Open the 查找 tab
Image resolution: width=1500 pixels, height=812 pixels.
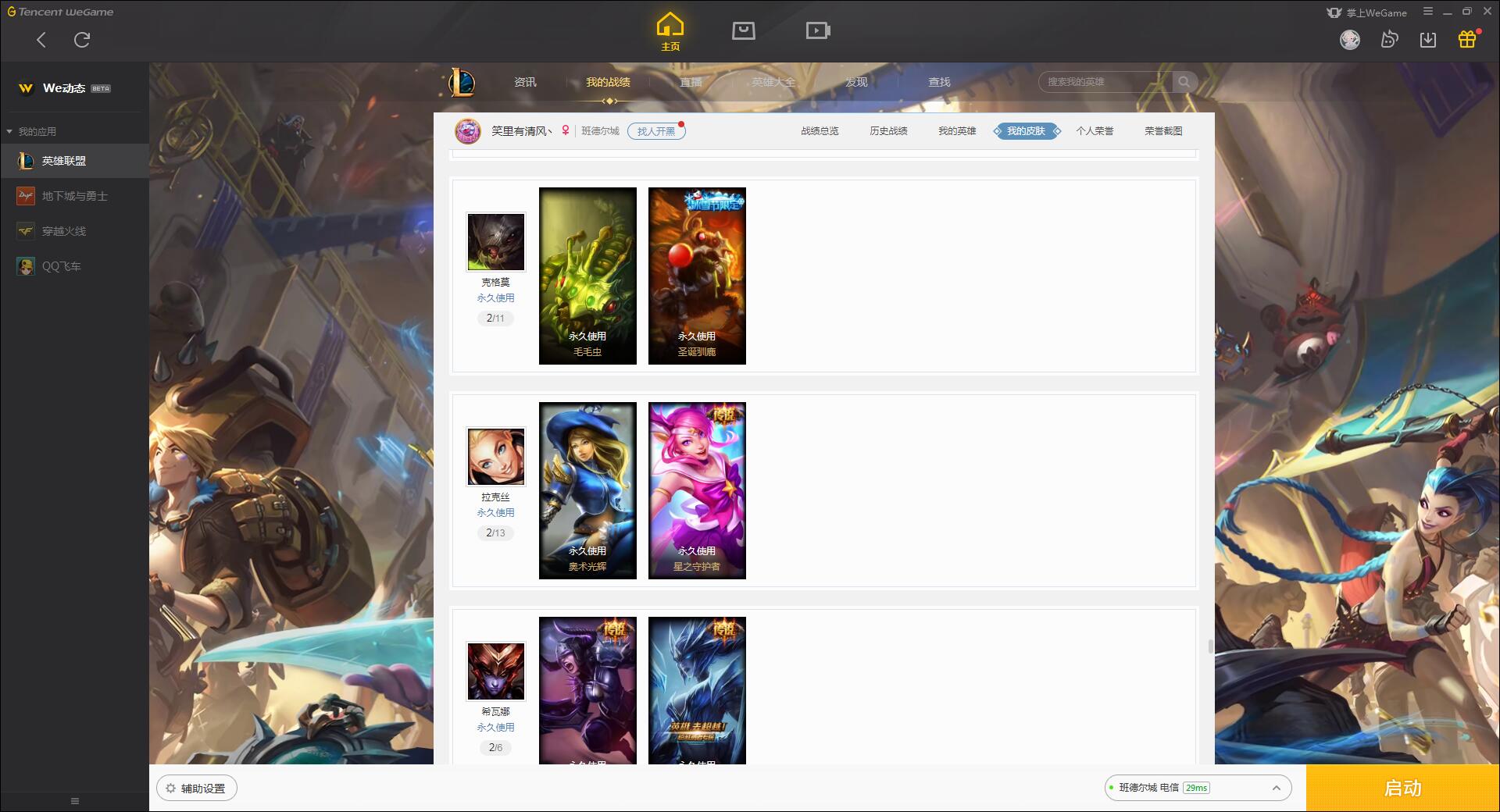939,82
